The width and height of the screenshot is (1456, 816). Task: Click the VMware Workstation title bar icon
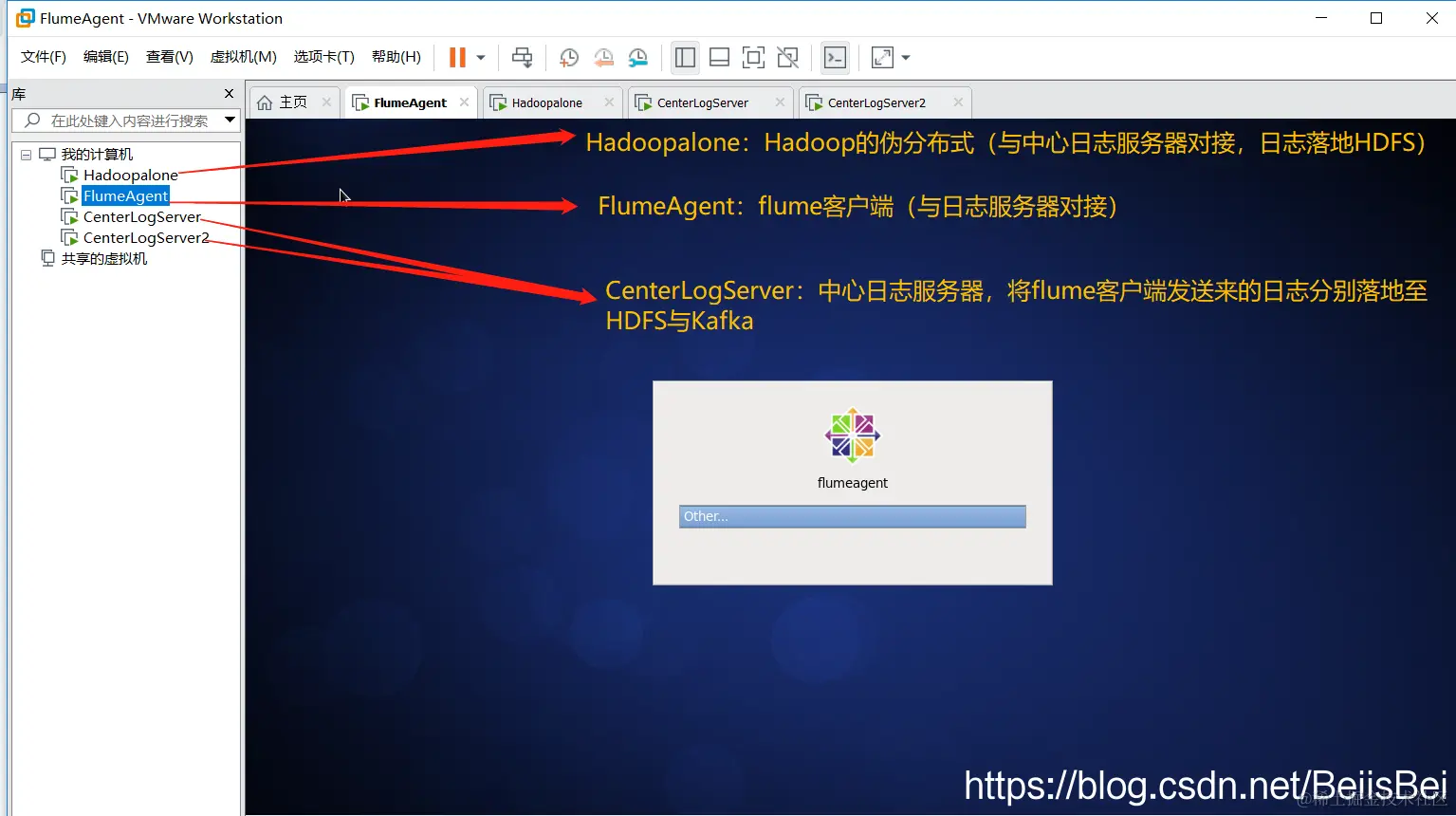(x=26, y=18)
